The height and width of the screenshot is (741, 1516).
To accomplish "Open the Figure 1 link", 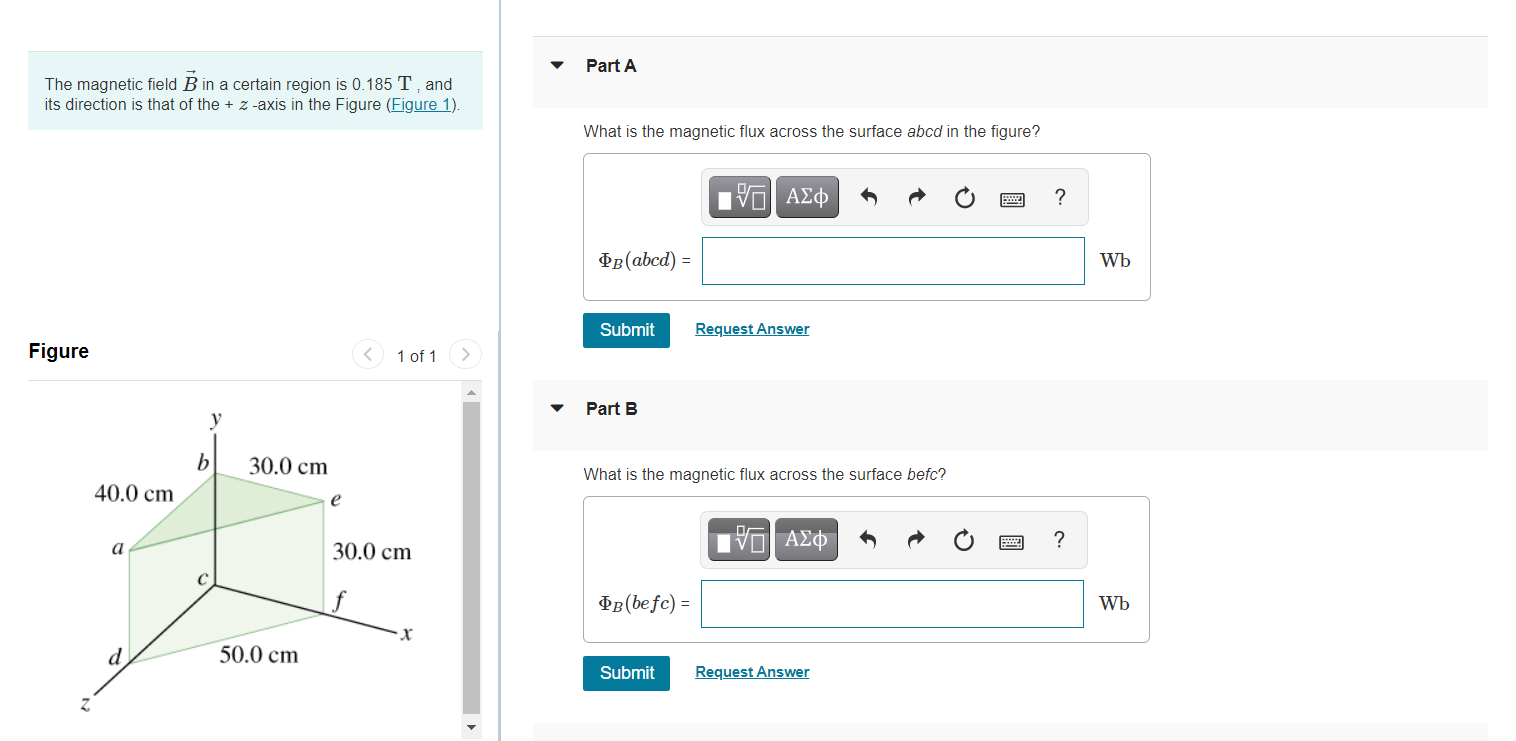I will tap(422, 104).
